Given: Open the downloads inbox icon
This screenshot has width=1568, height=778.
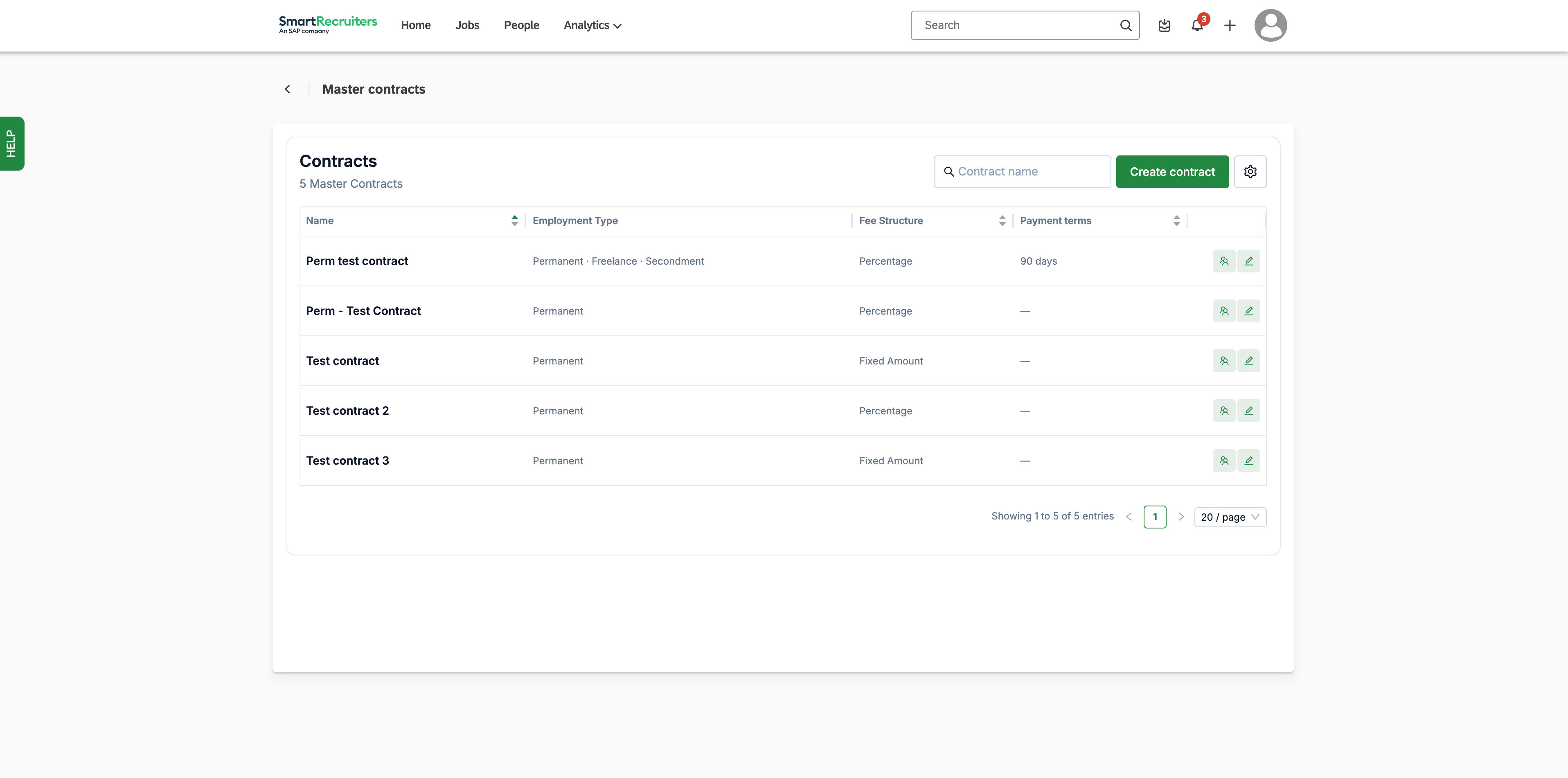Looking at the screenshot, I should pos(1164,25).
